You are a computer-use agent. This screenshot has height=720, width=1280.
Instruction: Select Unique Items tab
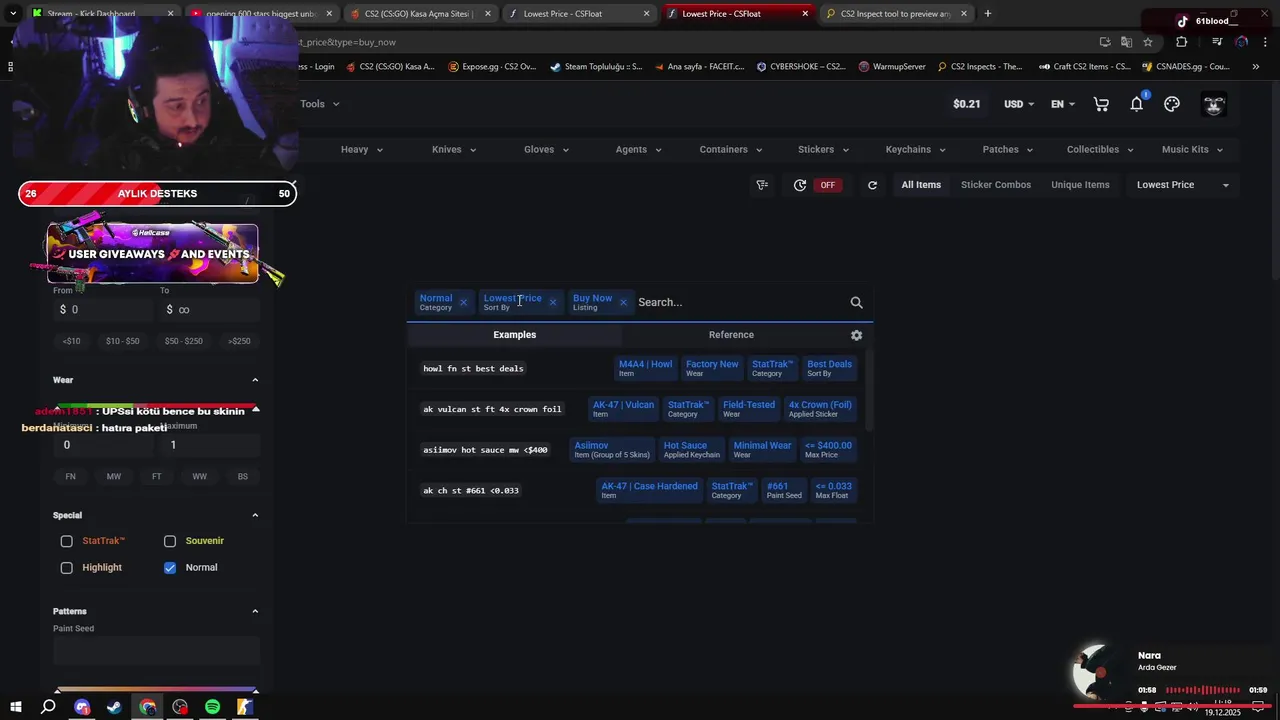pyautogui.click(x=1080, y=185)
